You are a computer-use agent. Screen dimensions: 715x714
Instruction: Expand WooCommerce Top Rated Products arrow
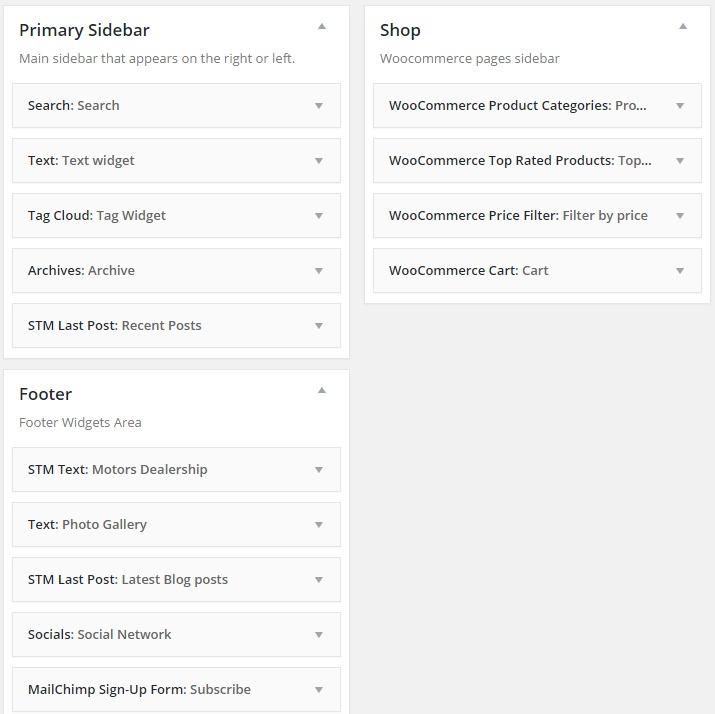click(680, 161)
